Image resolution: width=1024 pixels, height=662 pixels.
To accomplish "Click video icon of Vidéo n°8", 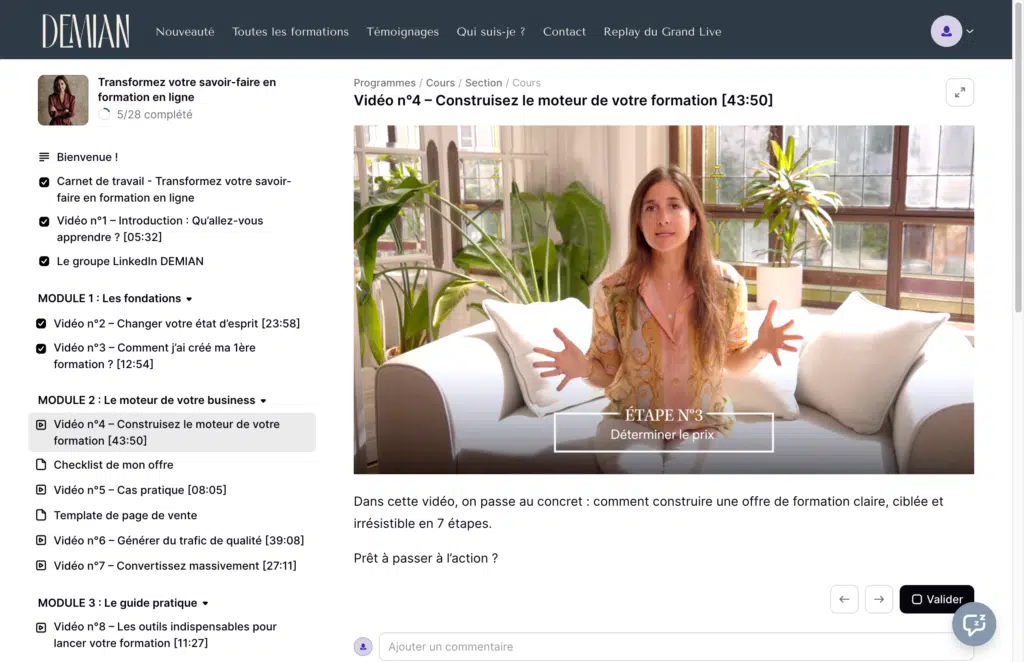I will [41, 627].
